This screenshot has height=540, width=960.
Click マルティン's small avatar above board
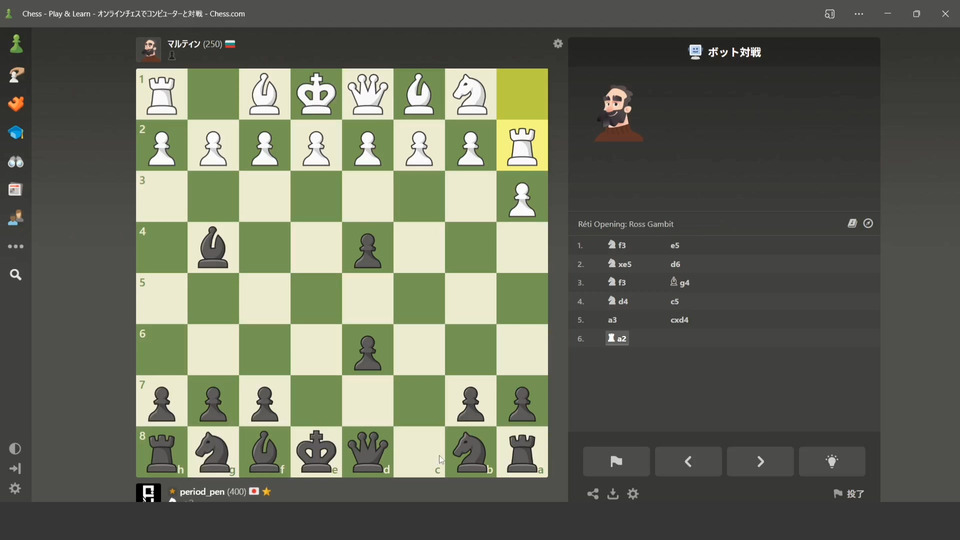click(149, 50)
